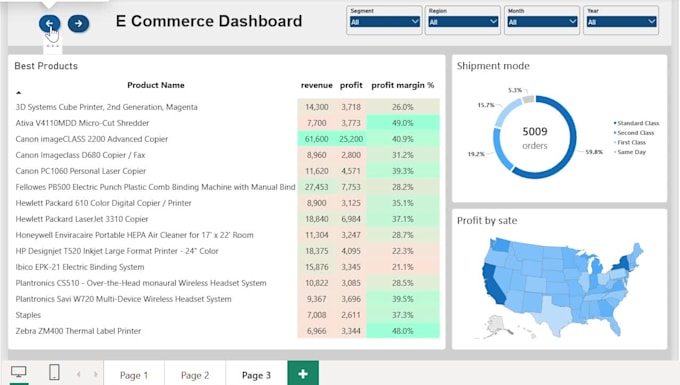Sort by profit column header
The width and height of the screenshot is (680, 385).
pyautogui.click(x=351, y=85)
